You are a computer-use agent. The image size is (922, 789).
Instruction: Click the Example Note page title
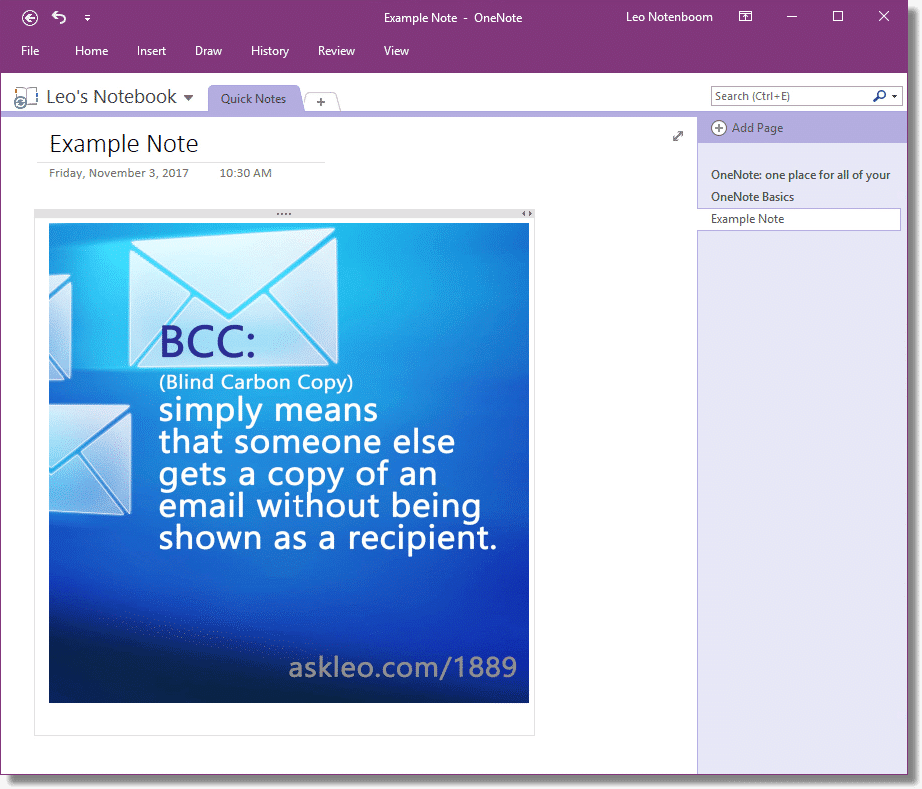(123, 144)
